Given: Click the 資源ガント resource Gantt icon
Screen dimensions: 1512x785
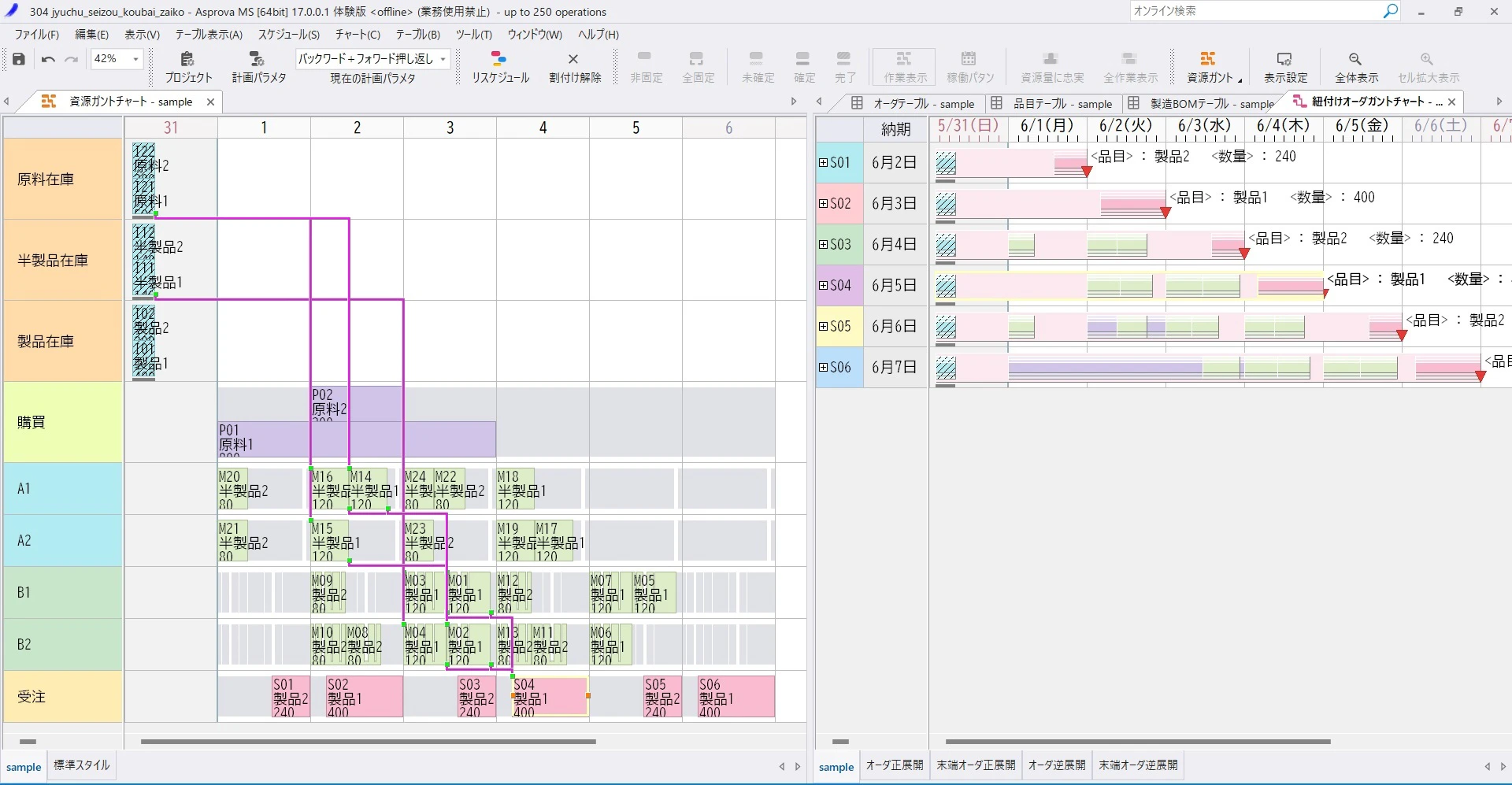Looking at the screenshot, I should [x=1207, y=65].
